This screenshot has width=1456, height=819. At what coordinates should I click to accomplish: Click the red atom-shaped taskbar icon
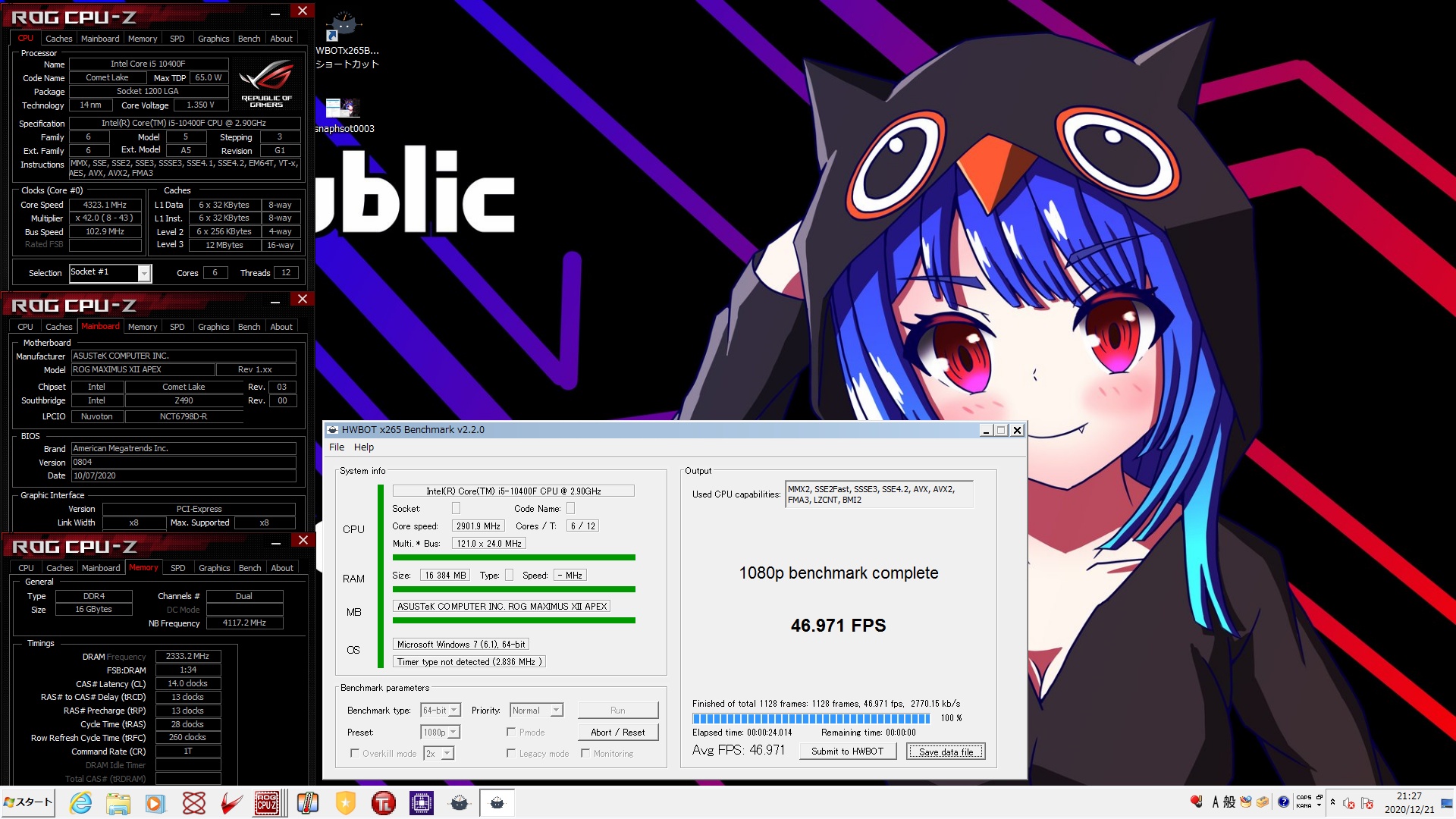pyautogui.click(x=193, y=803)
